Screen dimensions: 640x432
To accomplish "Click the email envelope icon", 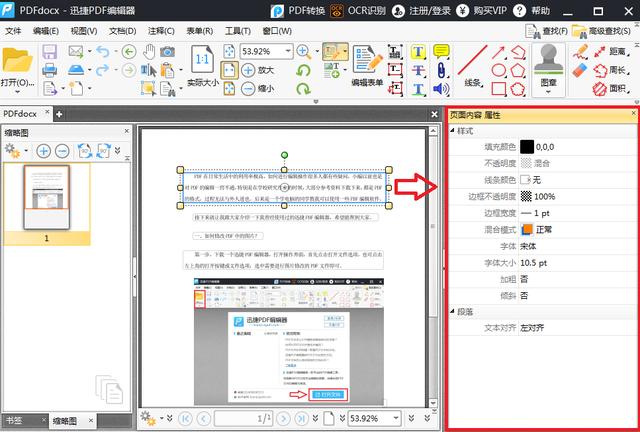I will [x=76, y=51].
